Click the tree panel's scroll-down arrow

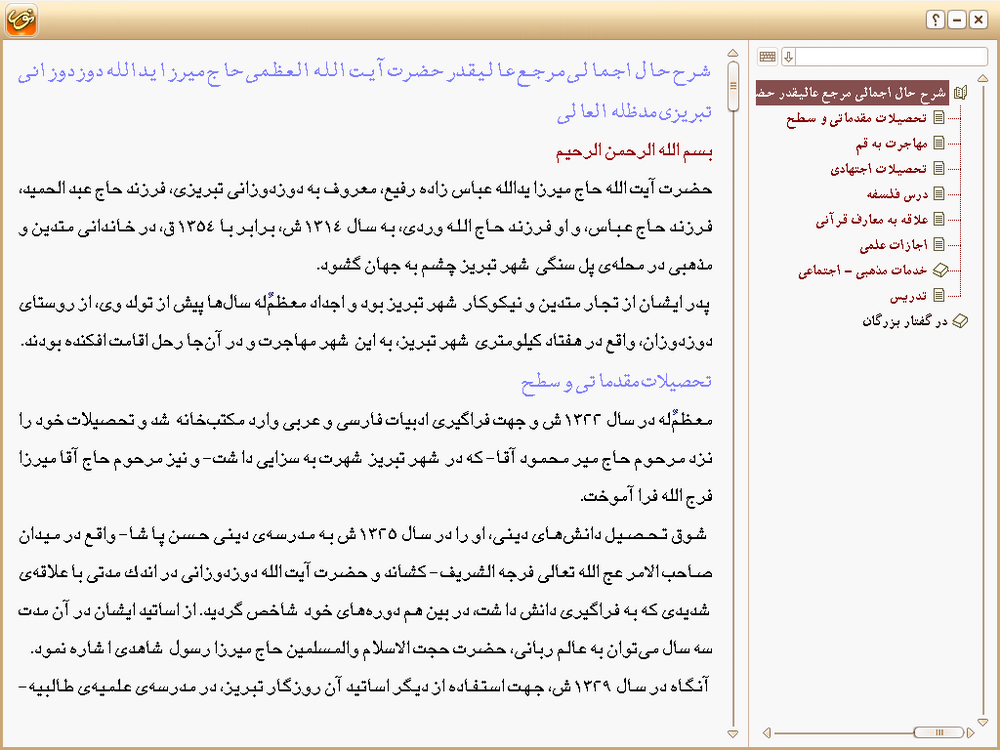tap(983, 722)
